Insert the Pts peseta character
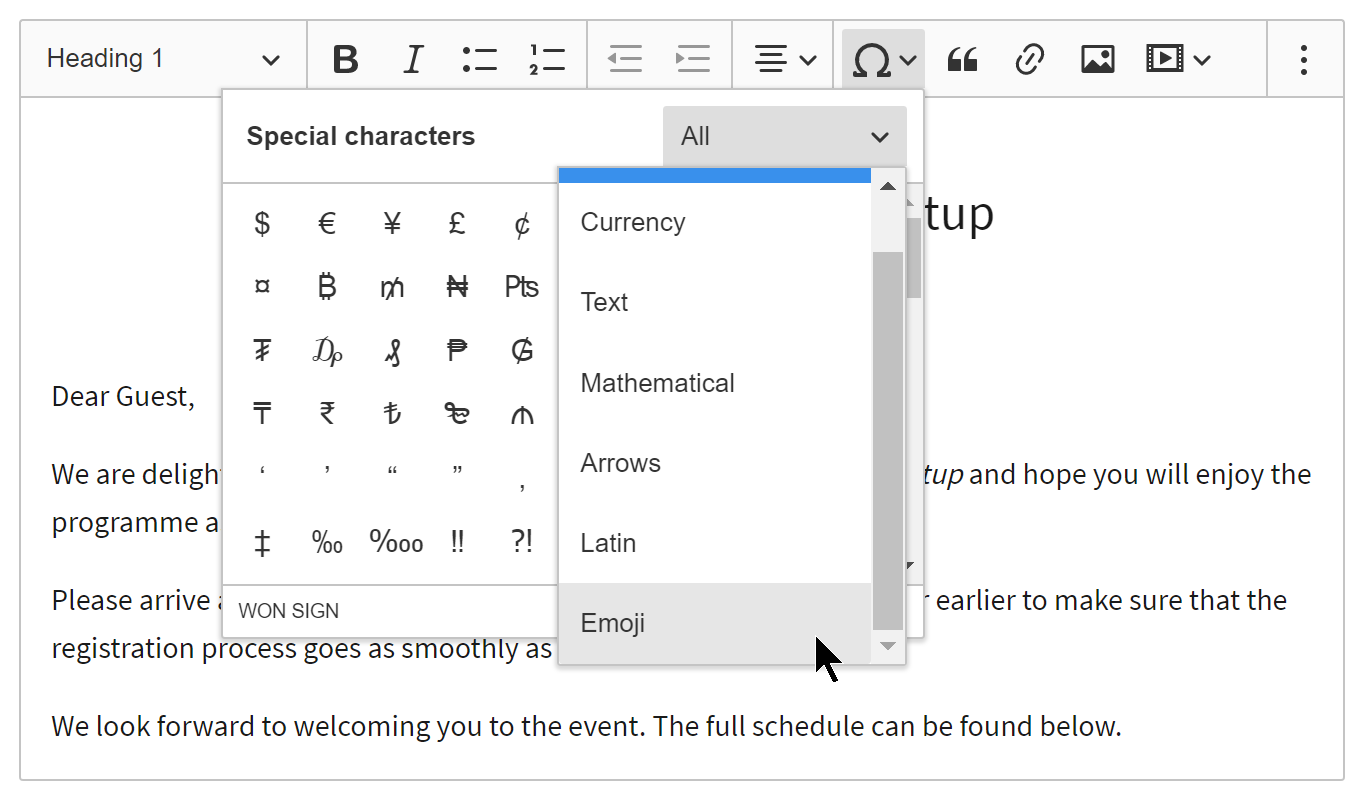 (x=522, y=287)
